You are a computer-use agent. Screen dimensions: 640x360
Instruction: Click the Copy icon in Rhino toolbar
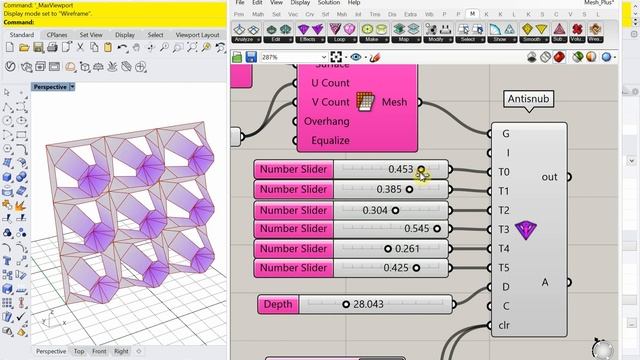tap(94, 48)
